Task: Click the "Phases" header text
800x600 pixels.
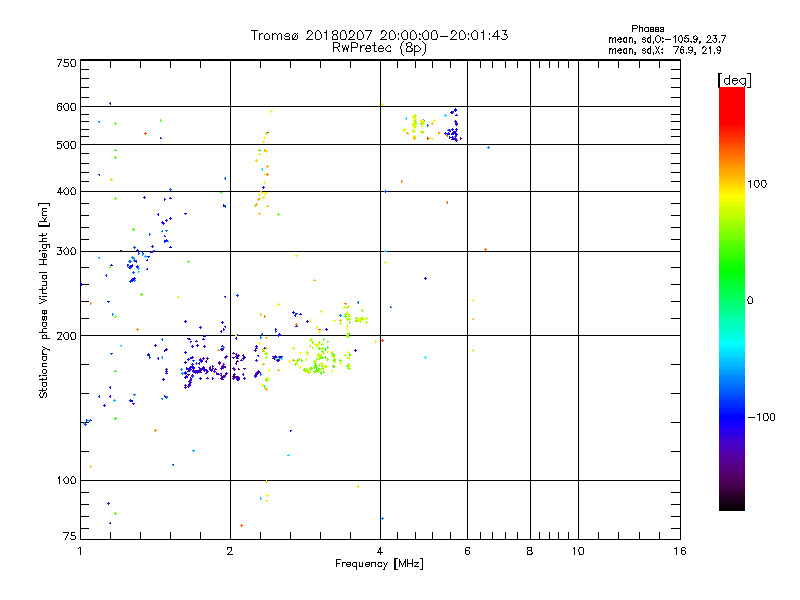Action: coord(647,29)
